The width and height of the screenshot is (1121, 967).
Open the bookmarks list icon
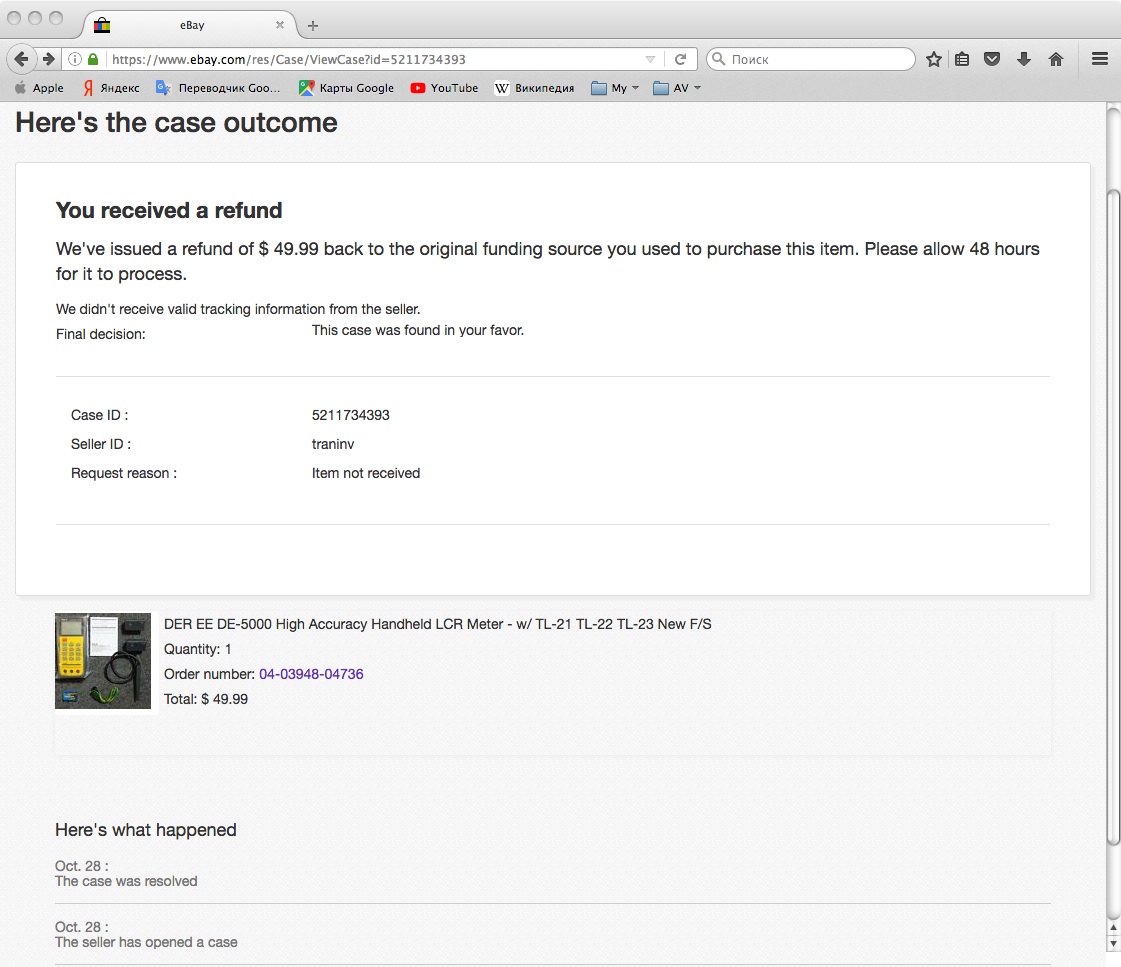coord(962,59)
